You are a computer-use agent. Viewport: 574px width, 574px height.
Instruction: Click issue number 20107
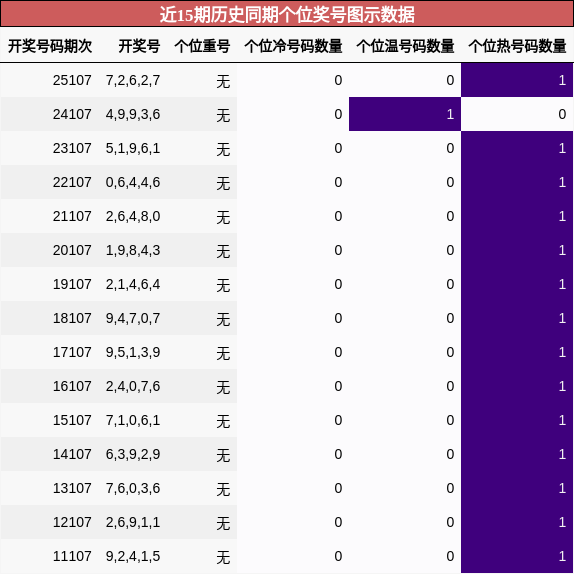[x=72, y=250]
